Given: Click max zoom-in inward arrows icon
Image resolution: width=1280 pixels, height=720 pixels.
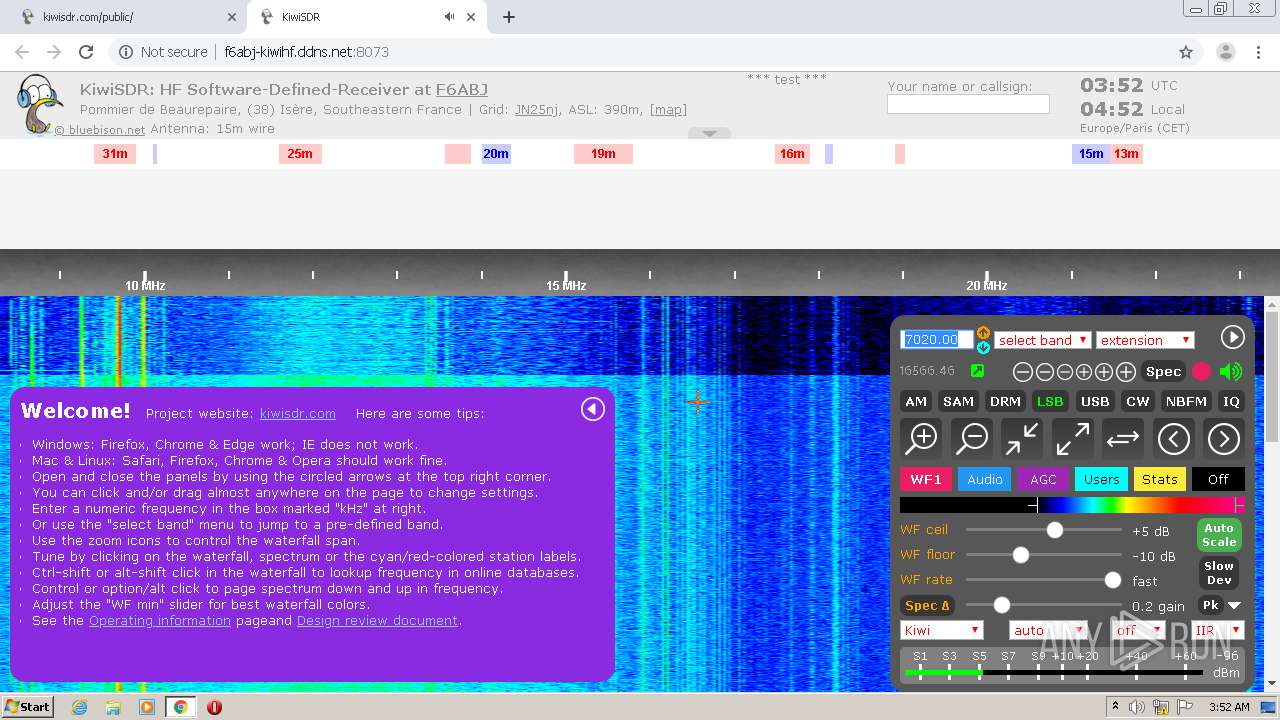Looking at the screenshot, I should tap(1022, 438).
